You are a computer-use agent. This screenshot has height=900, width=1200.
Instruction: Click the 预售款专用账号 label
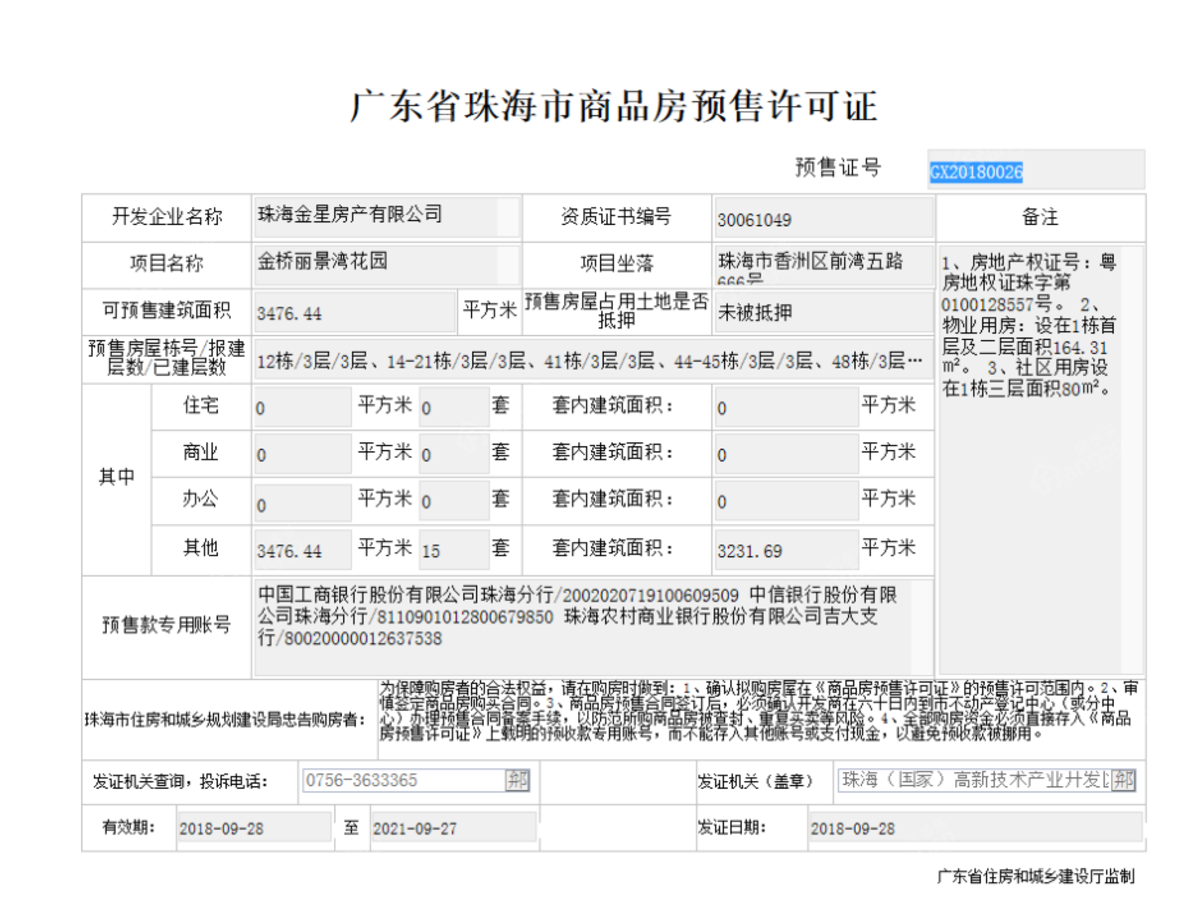pos(166,625)
